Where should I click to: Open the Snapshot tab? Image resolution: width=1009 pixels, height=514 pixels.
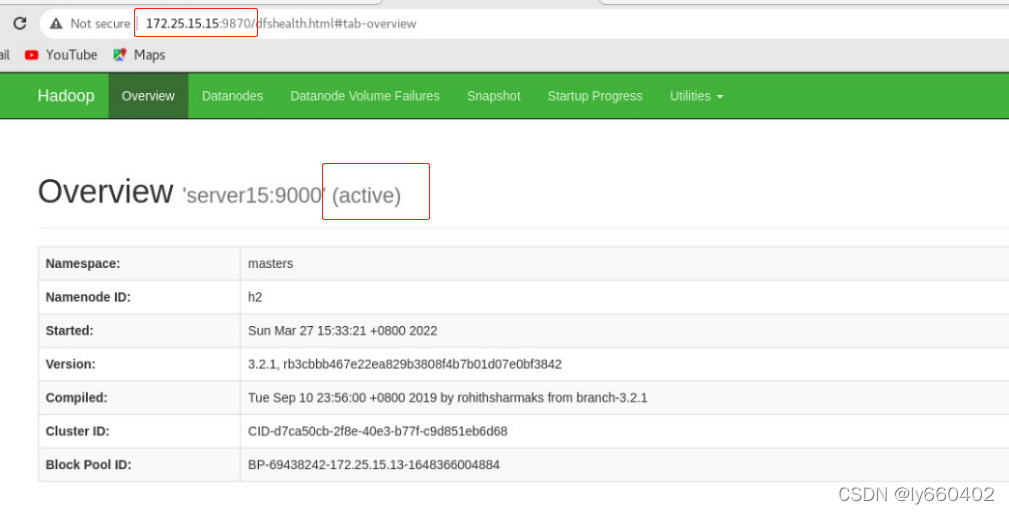[x=494, y=96]
